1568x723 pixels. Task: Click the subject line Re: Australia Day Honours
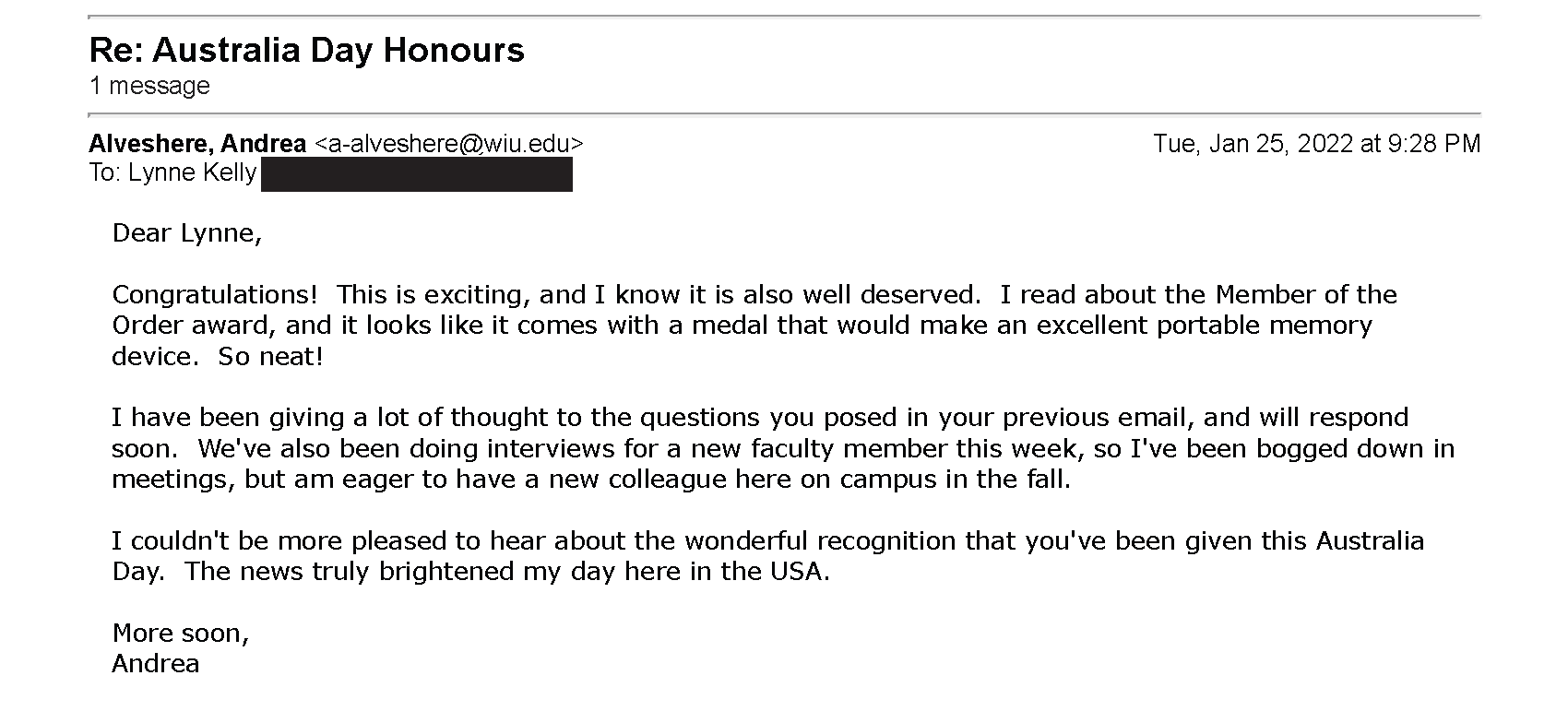pos(306,50)
